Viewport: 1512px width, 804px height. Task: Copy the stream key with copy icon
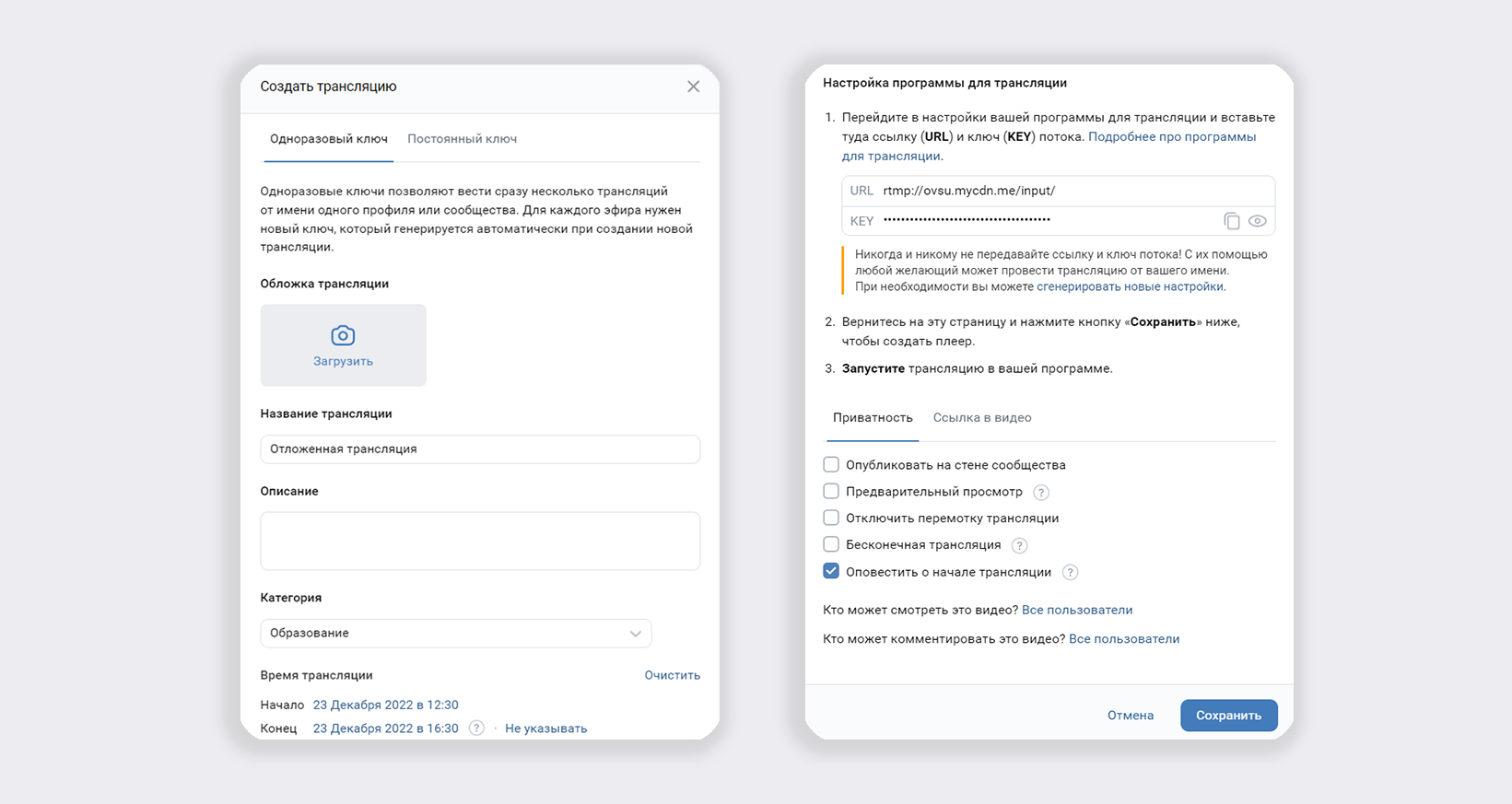1231,221
